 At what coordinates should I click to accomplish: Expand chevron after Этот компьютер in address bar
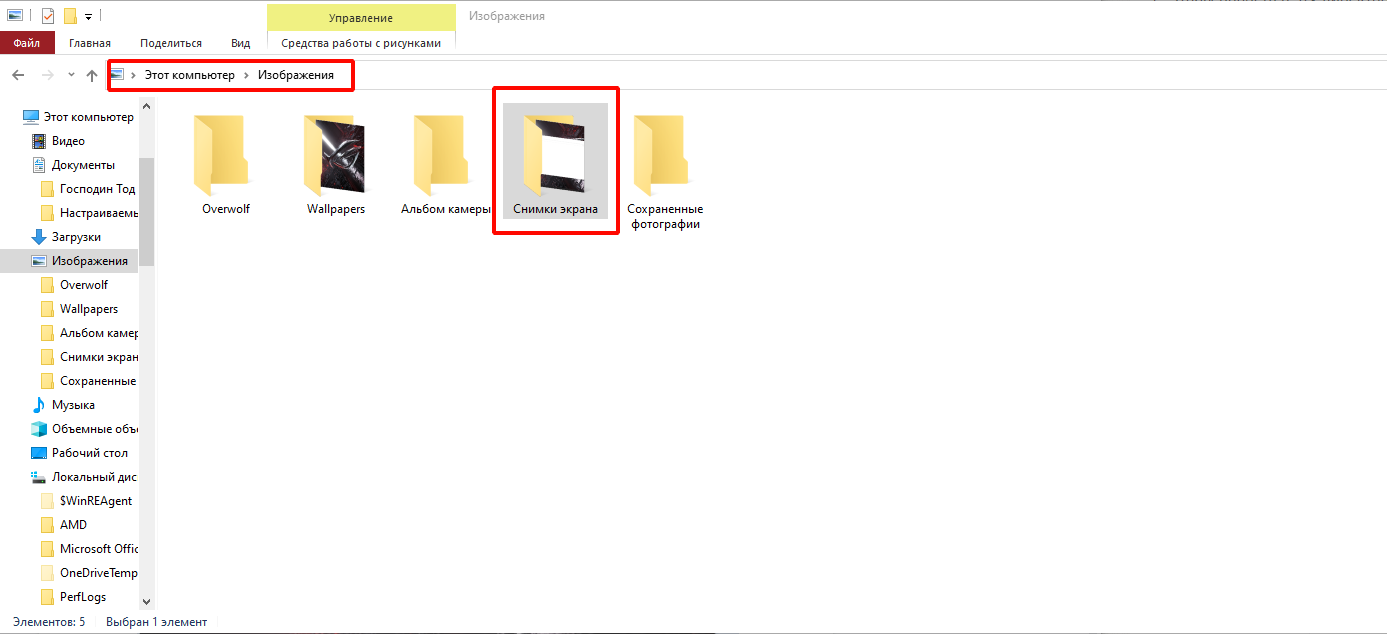coord(246,75)
